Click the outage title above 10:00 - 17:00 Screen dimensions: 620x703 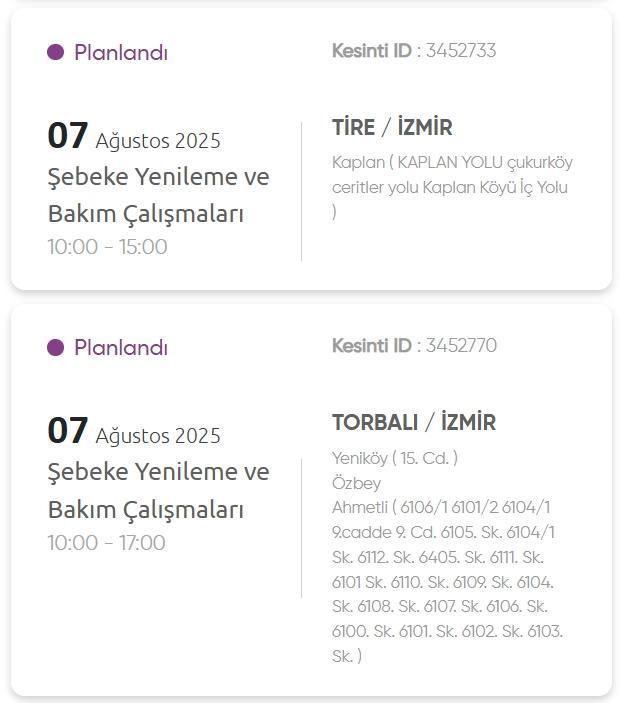(158, 490)
